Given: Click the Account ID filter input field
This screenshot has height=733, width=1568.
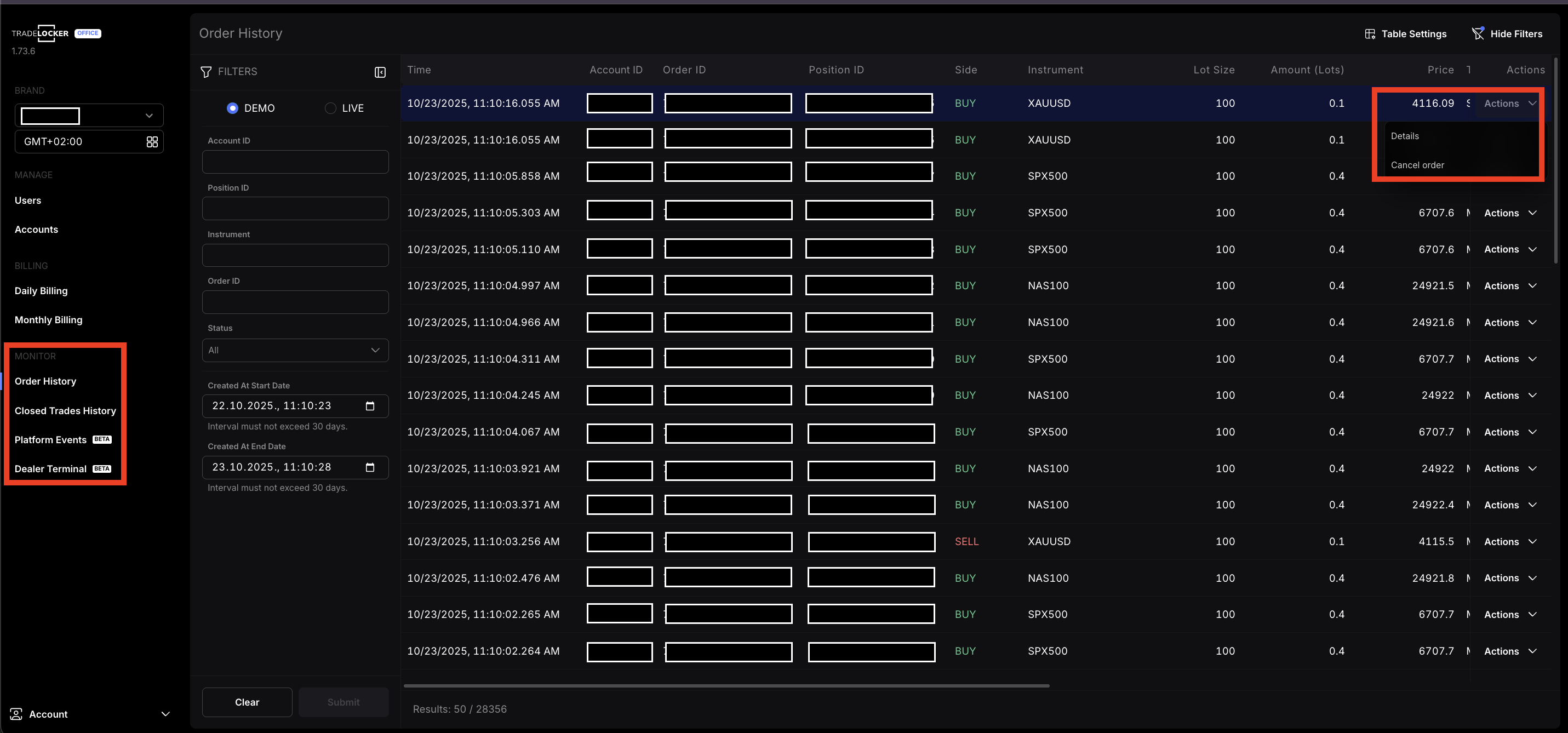Looking at the screenshot, I should [295, 161].
